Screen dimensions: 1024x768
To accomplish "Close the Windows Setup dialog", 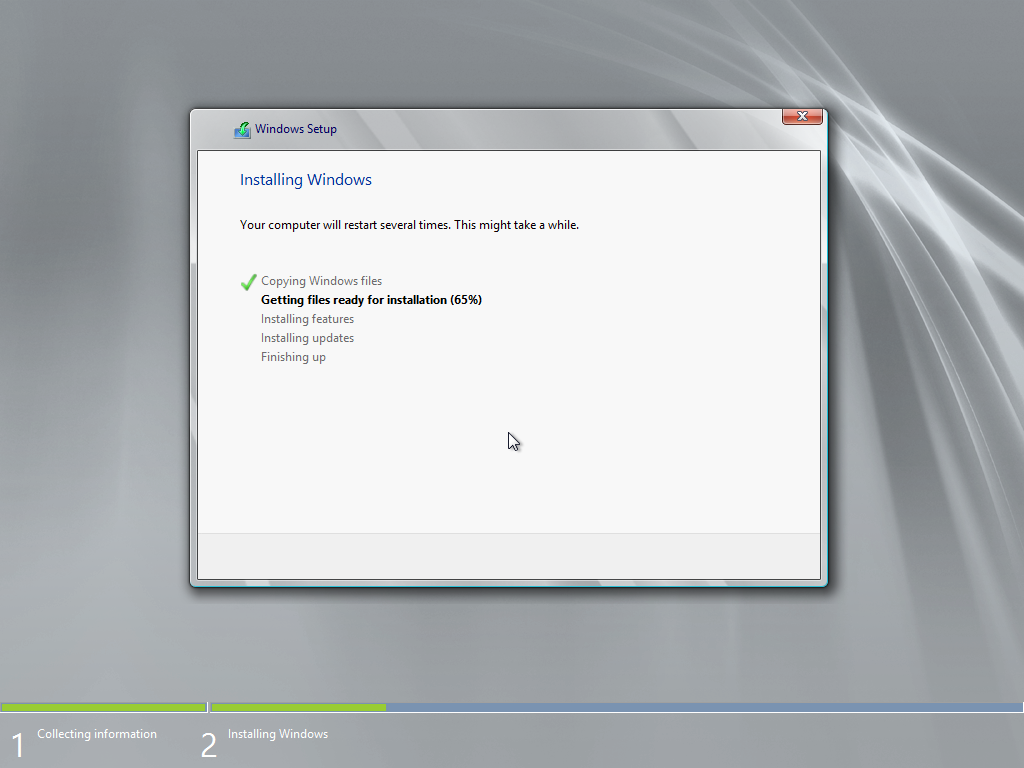I will click(x=802, y=116).
